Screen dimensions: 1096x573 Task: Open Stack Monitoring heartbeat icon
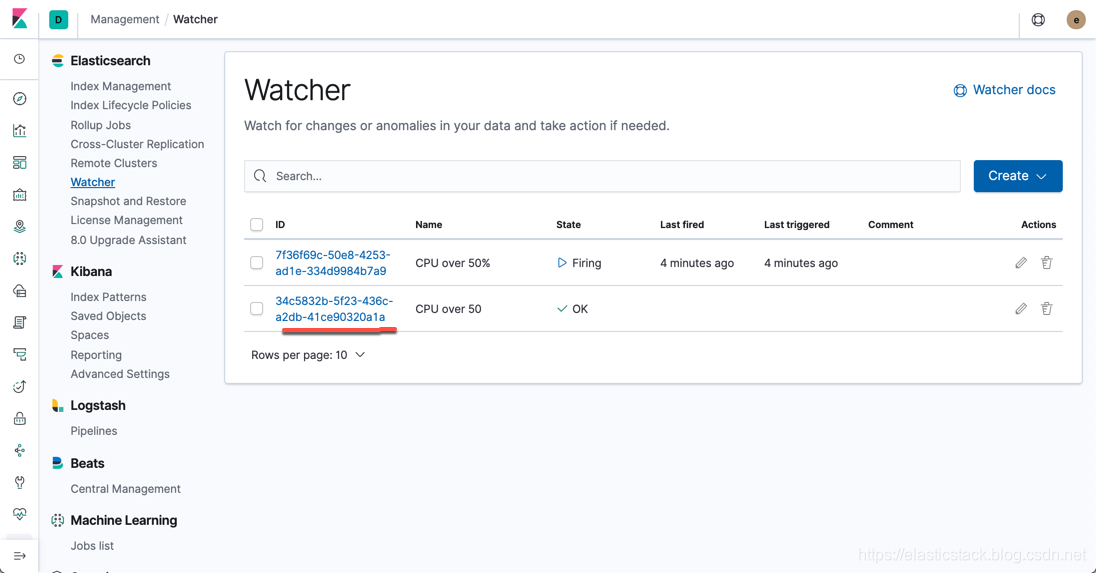click(x=20, y=514)
